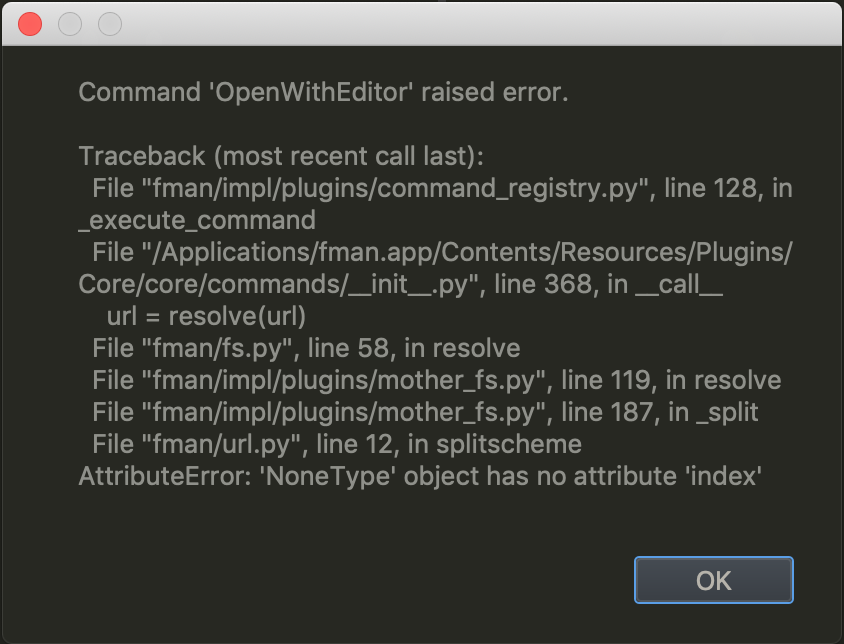This screenshot has height=644, width=844.
Task: Select the Traceback header text
Action: click(x=264, y=156)
